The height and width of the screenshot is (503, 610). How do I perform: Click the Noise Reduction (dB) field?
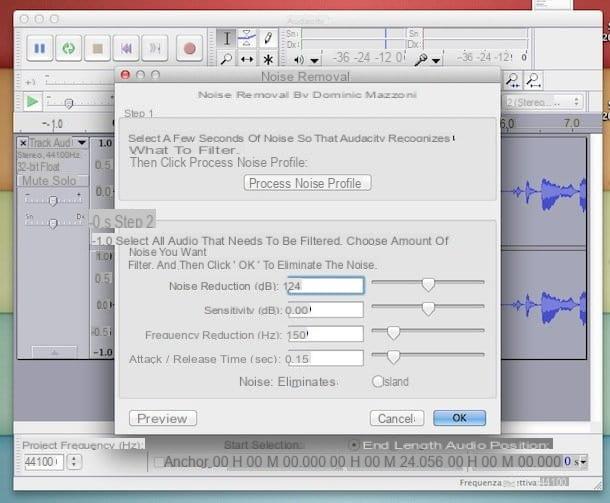(326, 286)
